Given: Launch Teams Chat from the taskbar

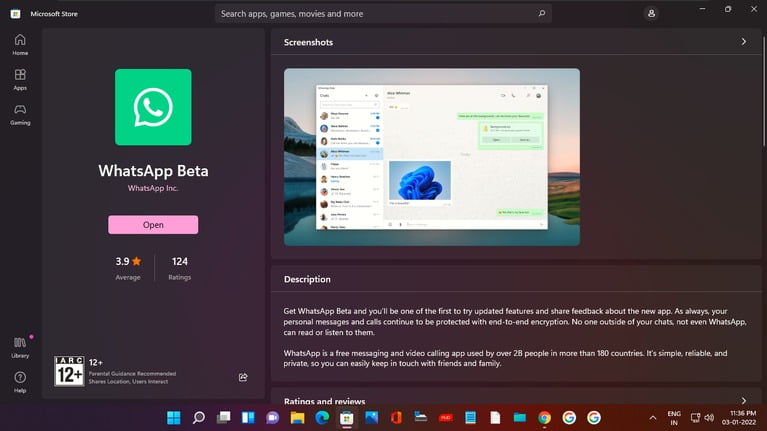Looking at the screenshot, I should tap(272, 417).
